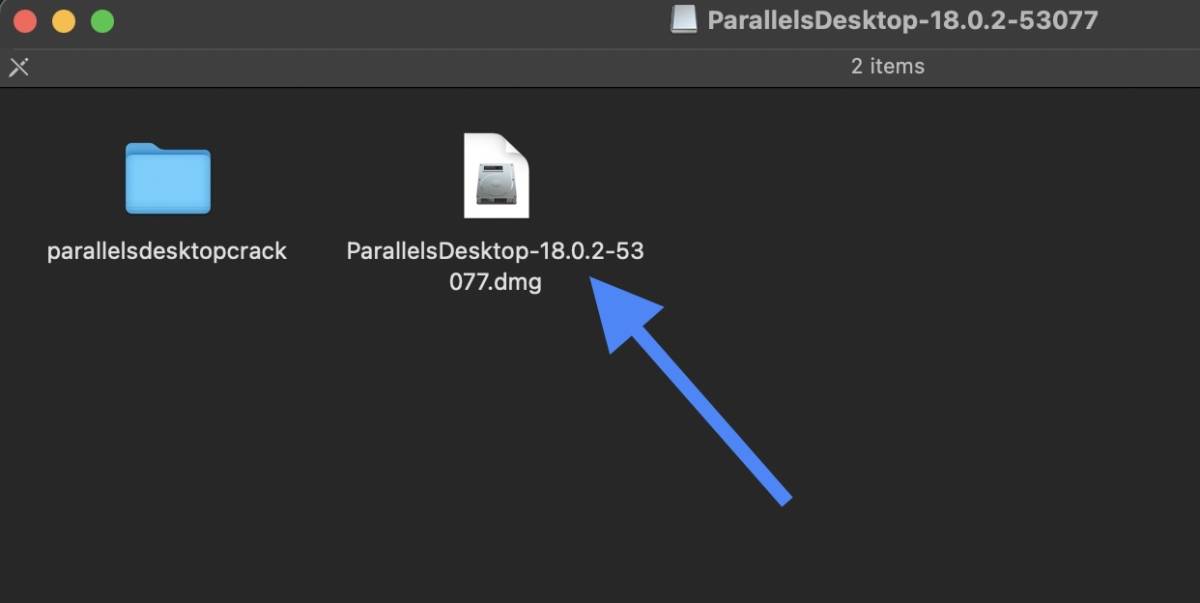Click the "2 items" status bar text

(x=888, y=66)
